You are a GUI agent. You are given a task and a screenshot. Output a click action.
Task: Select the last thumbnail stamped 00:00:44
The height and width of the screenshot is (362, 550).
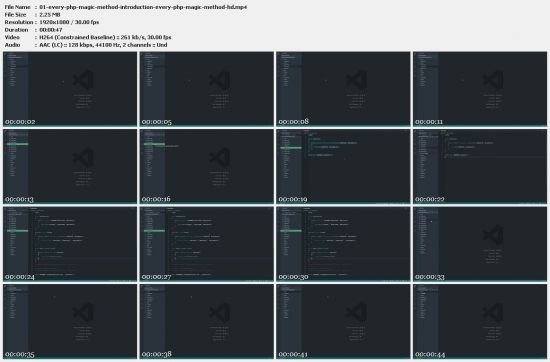[480, 321]
